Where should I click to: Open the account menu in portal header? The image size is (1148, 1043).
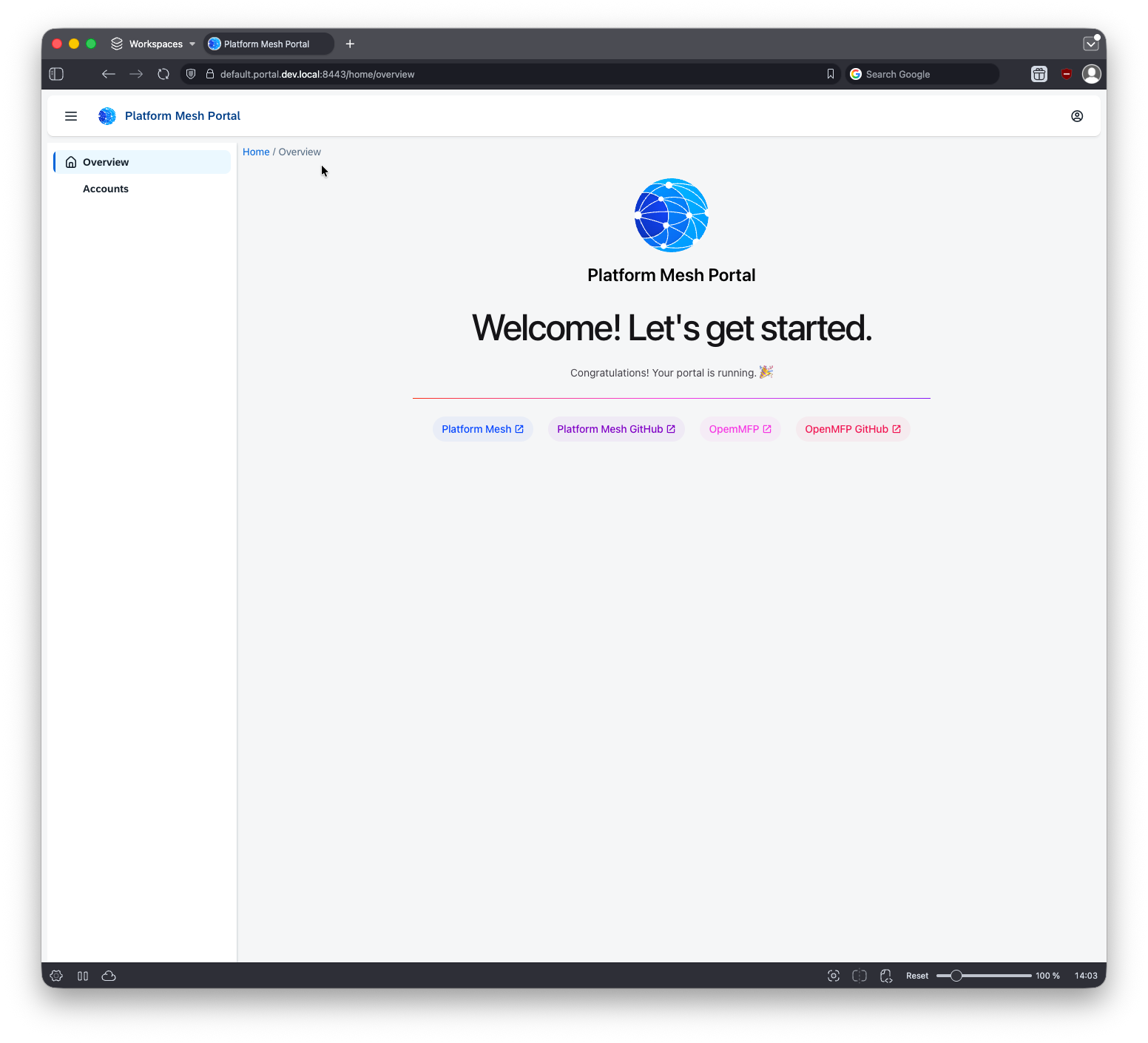point(1077,115)
